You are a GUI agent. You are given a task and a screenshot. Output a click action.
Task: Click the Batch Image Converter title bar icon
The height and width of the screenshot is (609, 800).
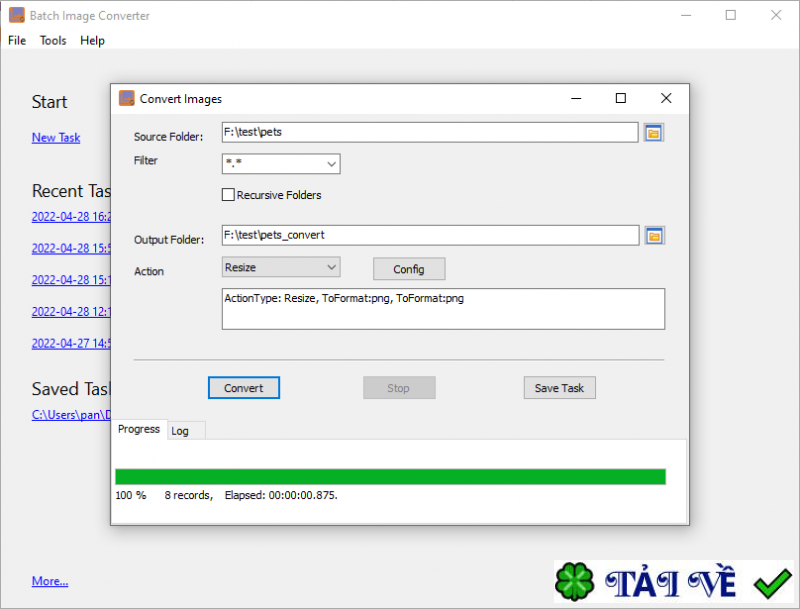point(15,15)
